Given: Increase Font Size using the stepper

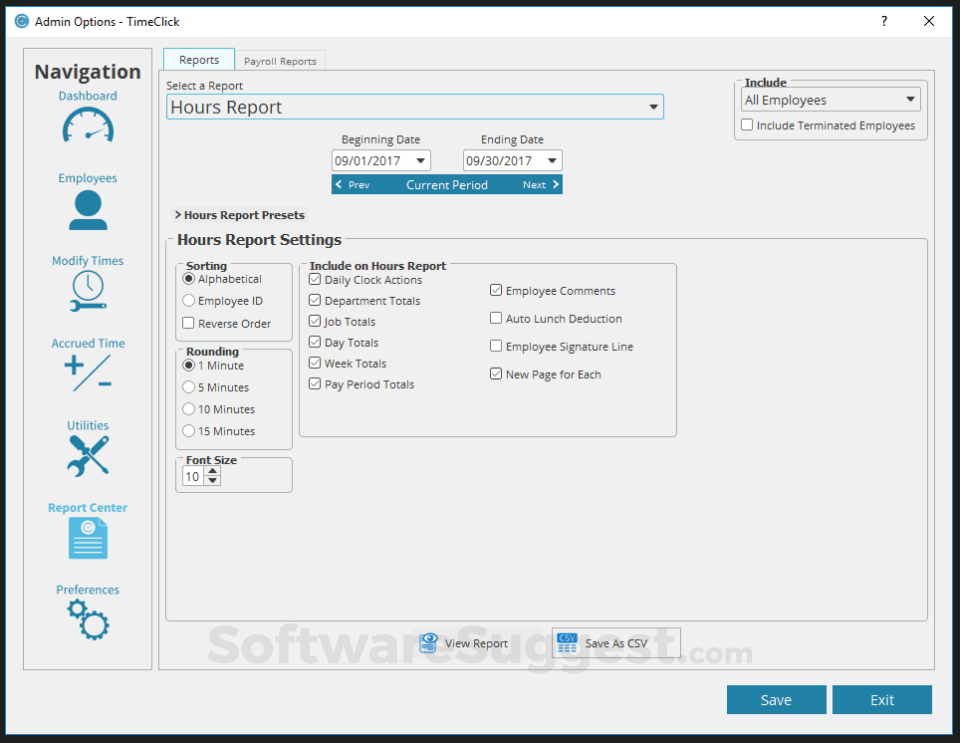Looking at the screenshot, I should (214, 470).
